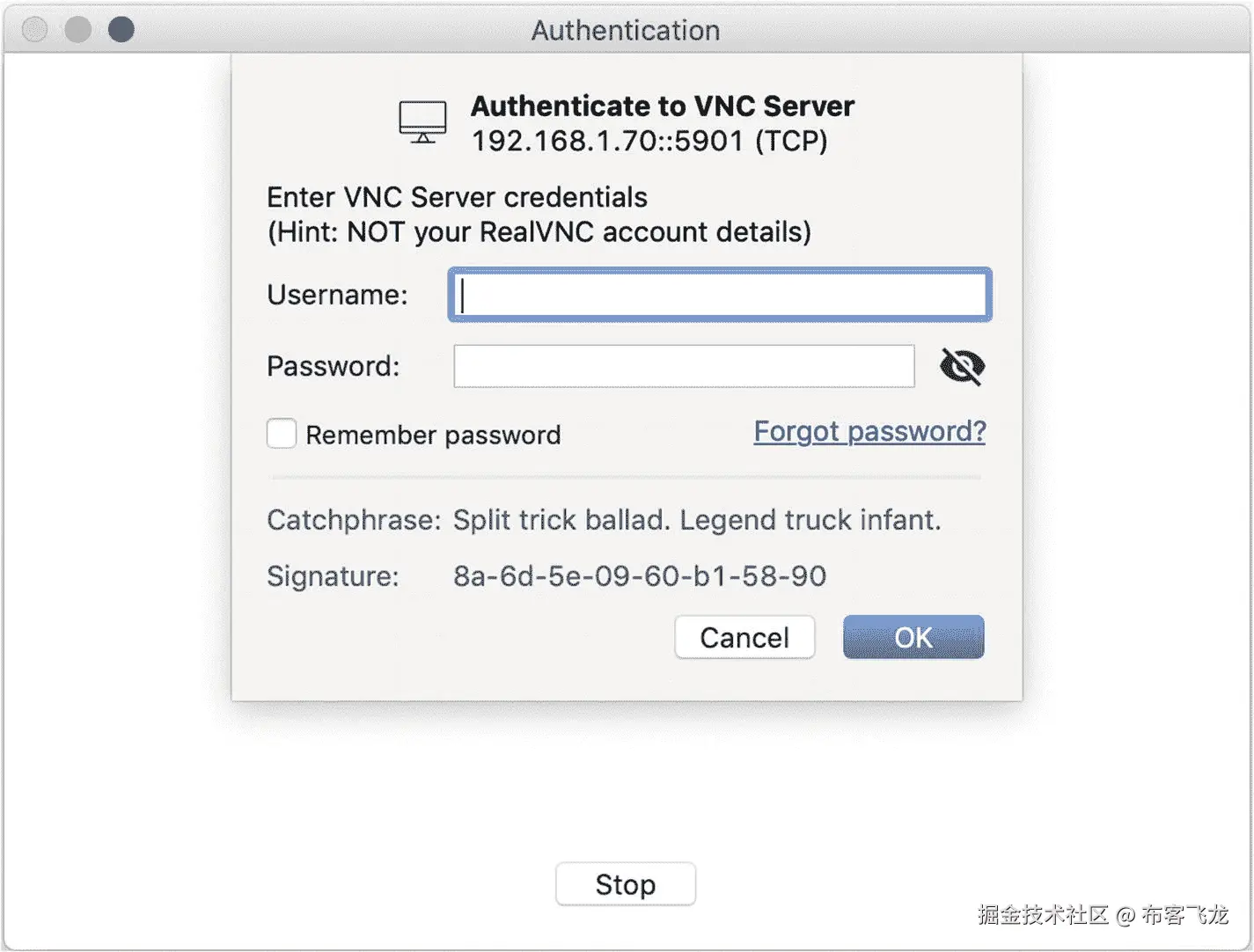Image resolution: width=1254 pixels, height=952 pixels.
Task: Click the Username: label
Action: pyautogui.click(x=337, y=295)
